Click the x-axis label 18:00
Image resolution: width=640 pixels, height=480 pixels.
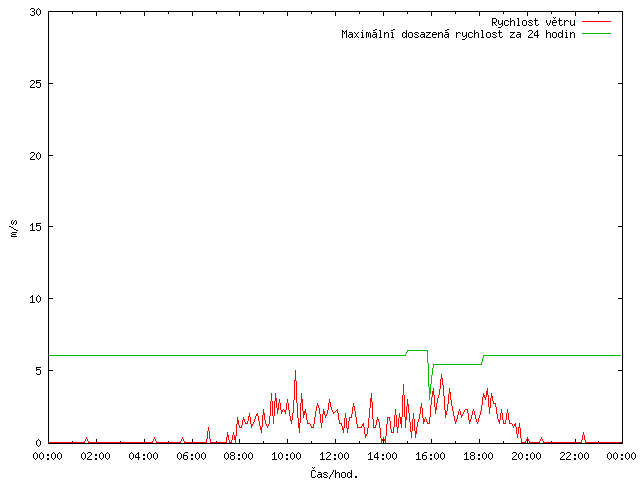click(478, 456)
